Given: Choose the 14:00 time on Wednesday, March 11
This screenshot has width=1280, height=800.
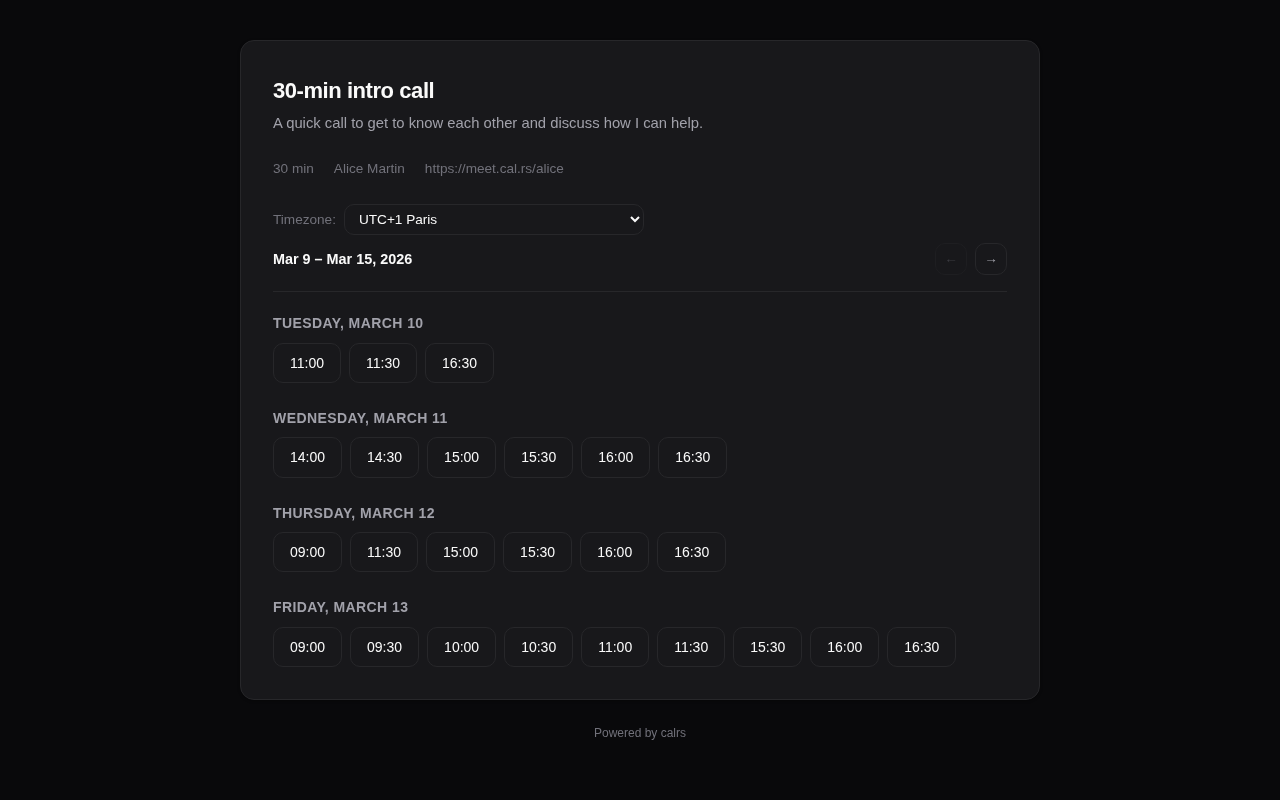Looking at the screenshot, I should pyautogui.click(x=307, y=457).
